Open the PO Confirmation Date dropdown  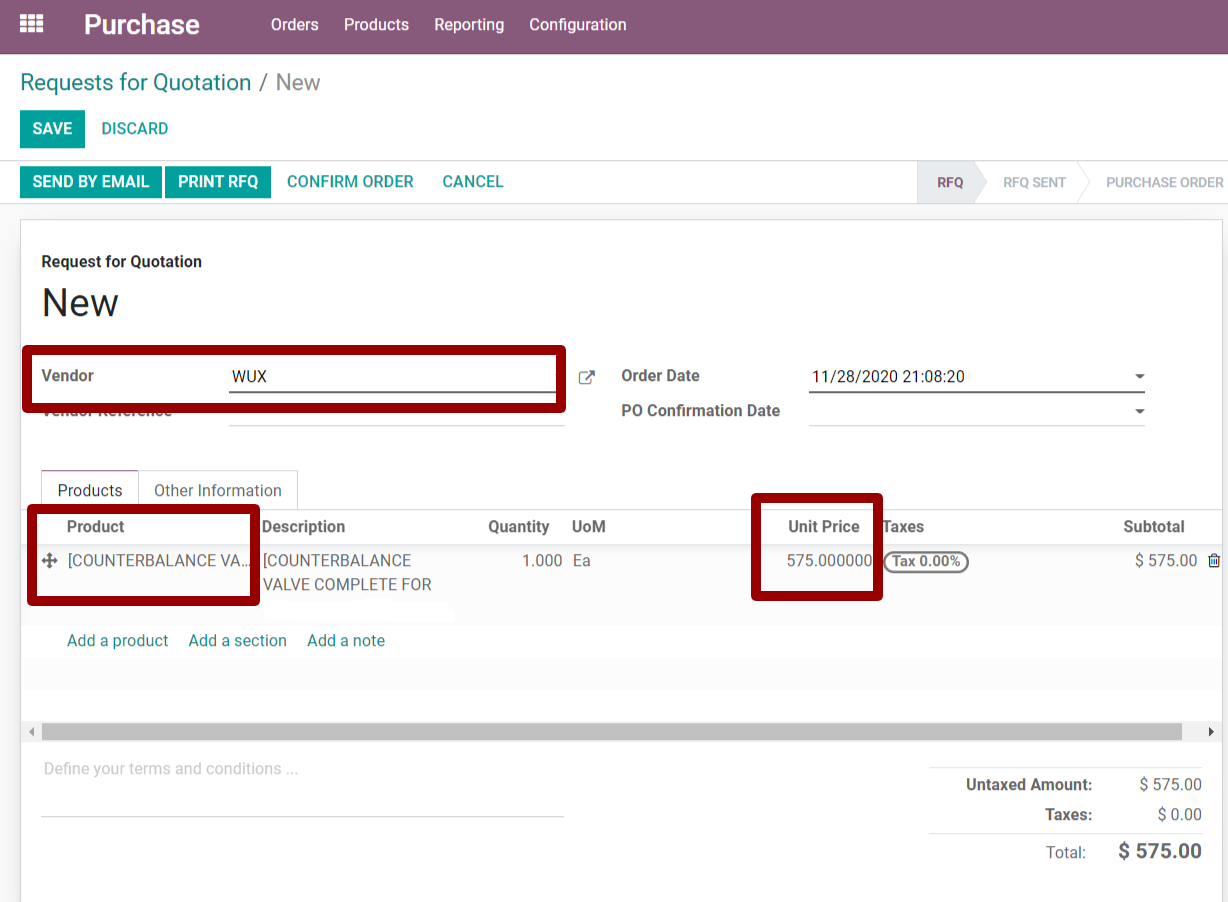point(1139,411)
